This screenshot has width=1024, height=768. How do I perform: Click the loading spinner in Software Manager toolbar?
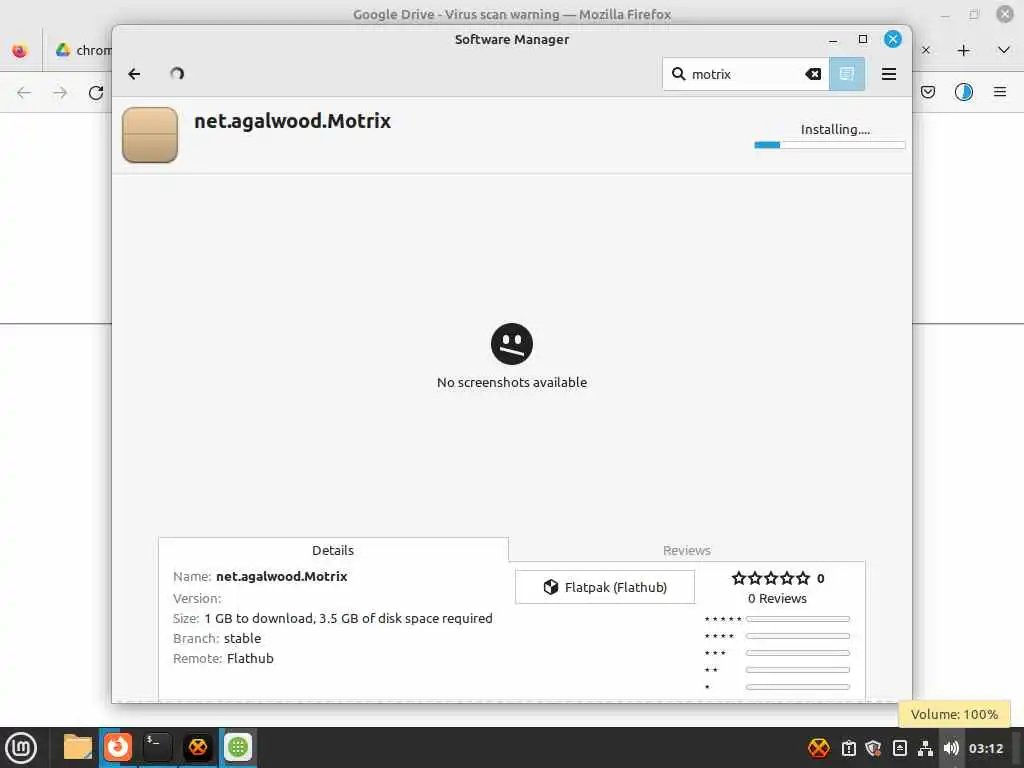pos(177,74)
